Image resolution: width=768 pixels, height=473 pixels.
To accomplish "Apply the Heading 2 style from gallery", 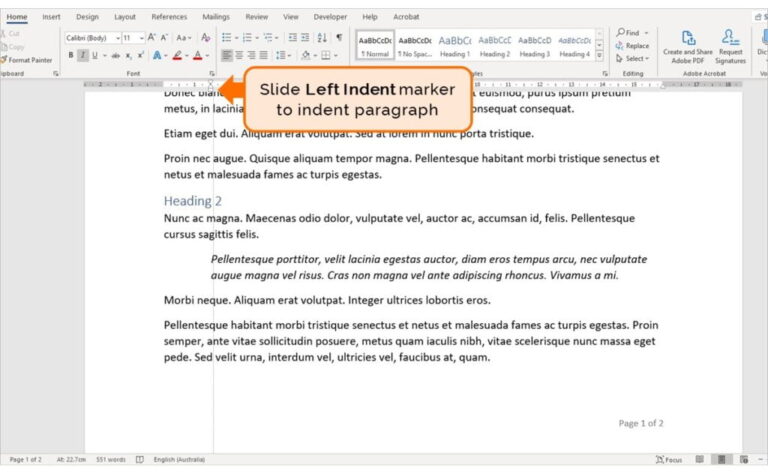I will (x=495, y=46).
